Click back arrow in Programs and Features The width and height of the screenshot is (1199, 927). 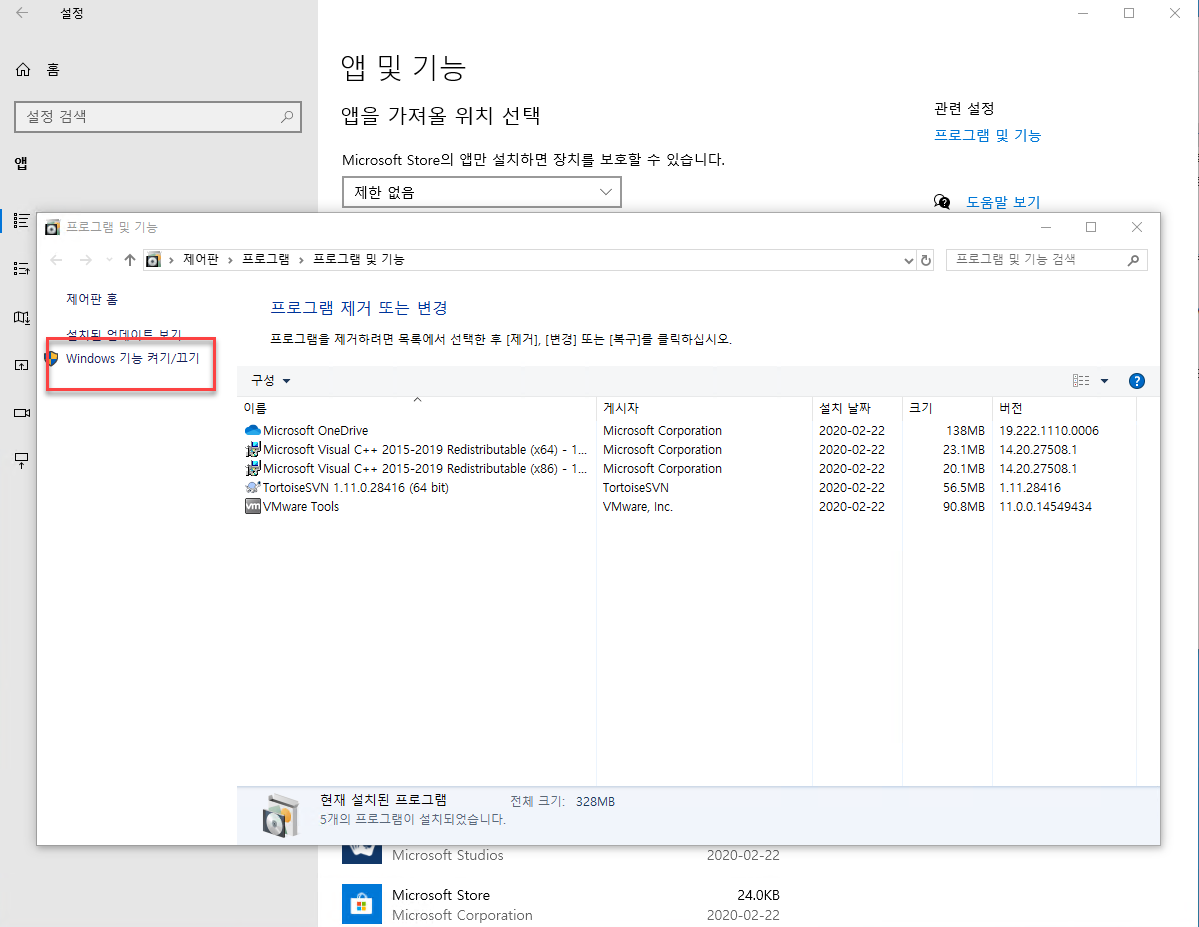point(56,260)
